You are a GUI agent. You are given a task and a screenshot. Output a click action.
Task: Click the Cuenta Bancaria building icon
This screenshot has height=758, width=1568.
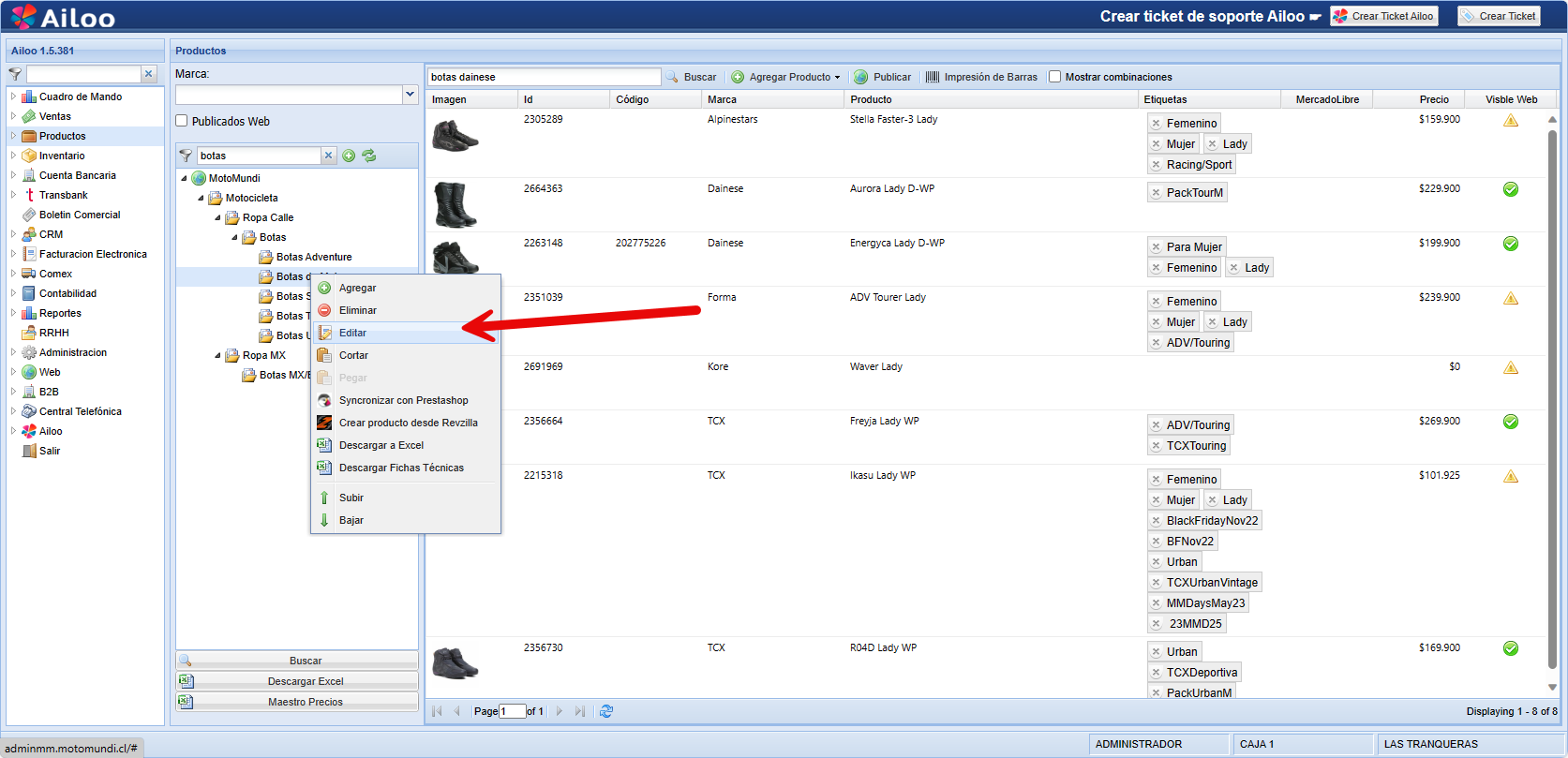[29, 175]
